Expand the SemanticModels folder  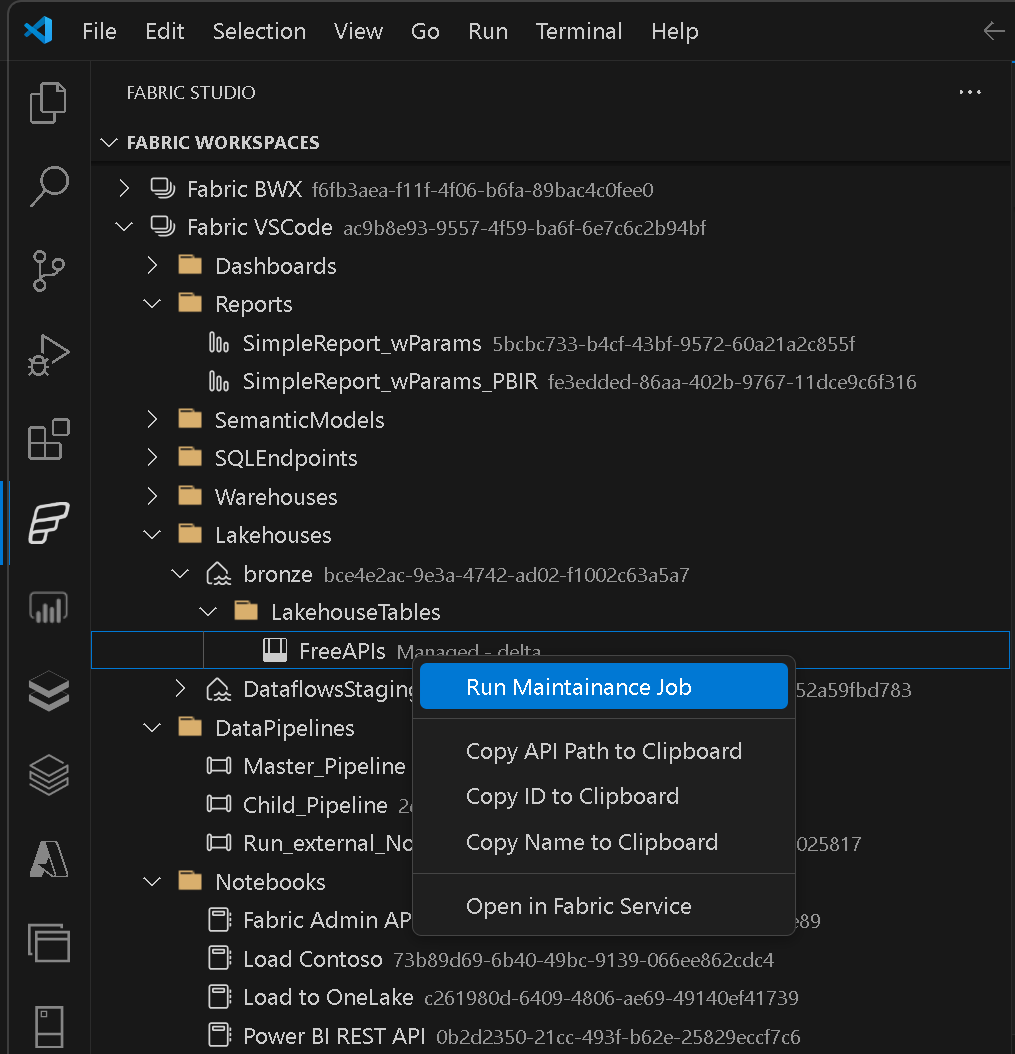pyautogui.click(x=153, y=419)
